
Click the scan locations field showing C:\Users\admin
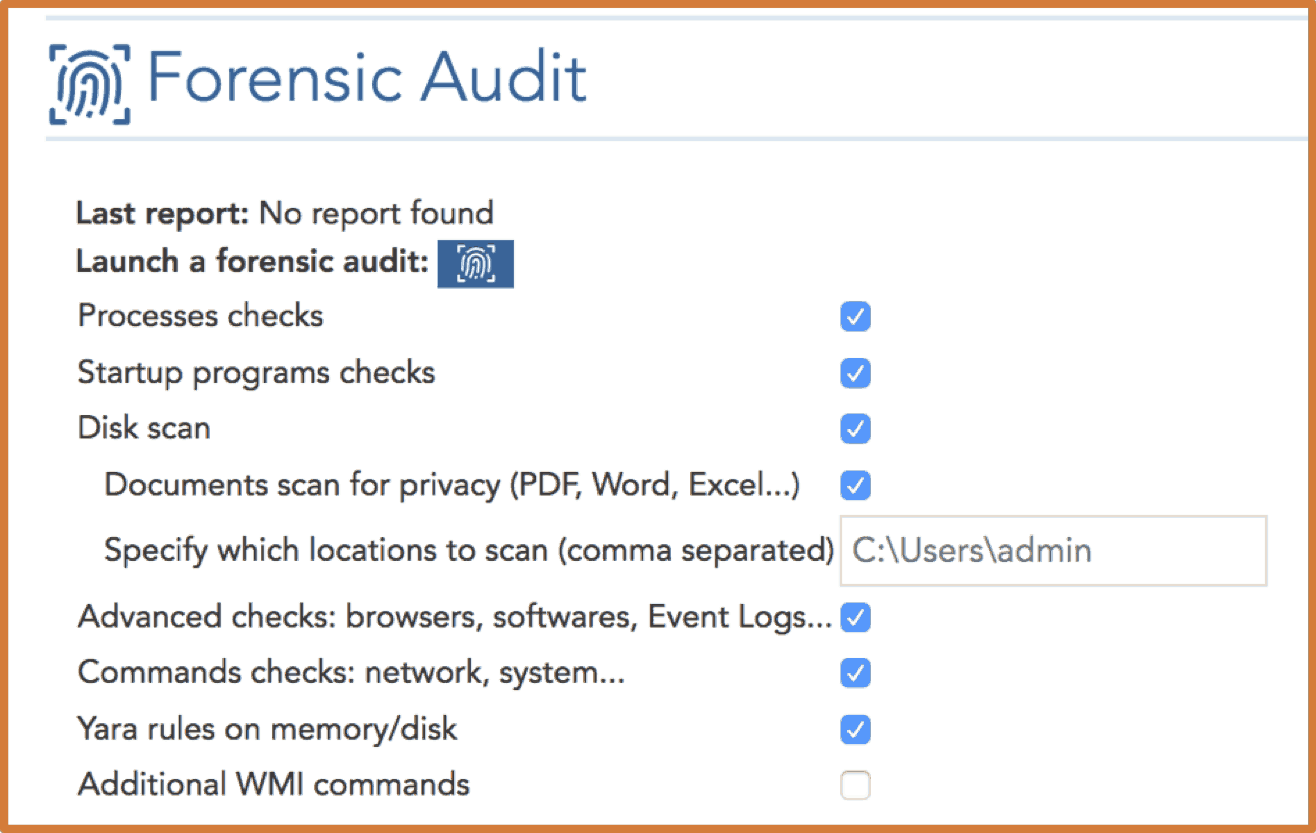click(x=1052, y=550)
